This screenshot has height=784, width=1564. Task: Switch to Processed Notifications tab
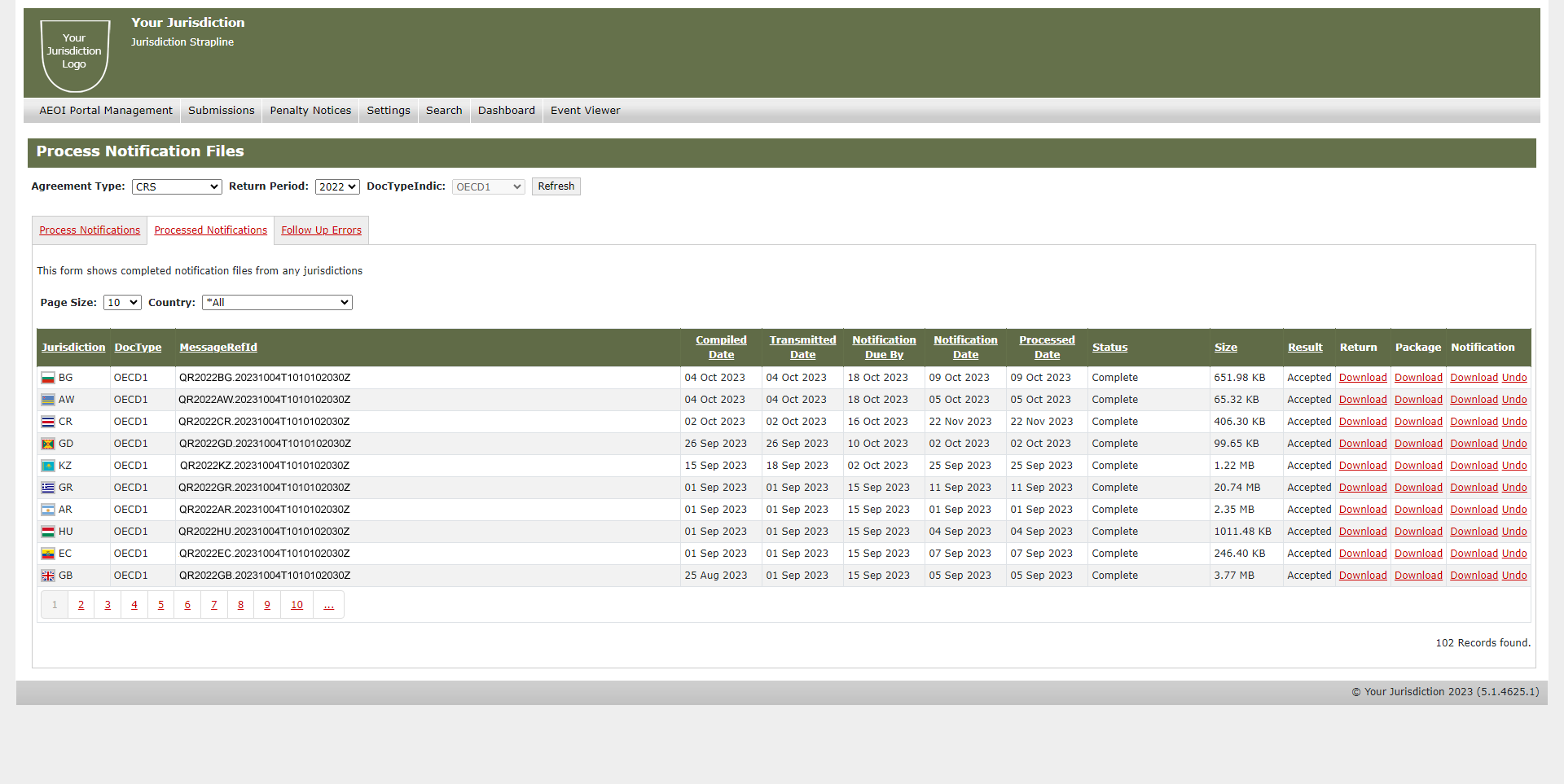[x=211, y=230]
